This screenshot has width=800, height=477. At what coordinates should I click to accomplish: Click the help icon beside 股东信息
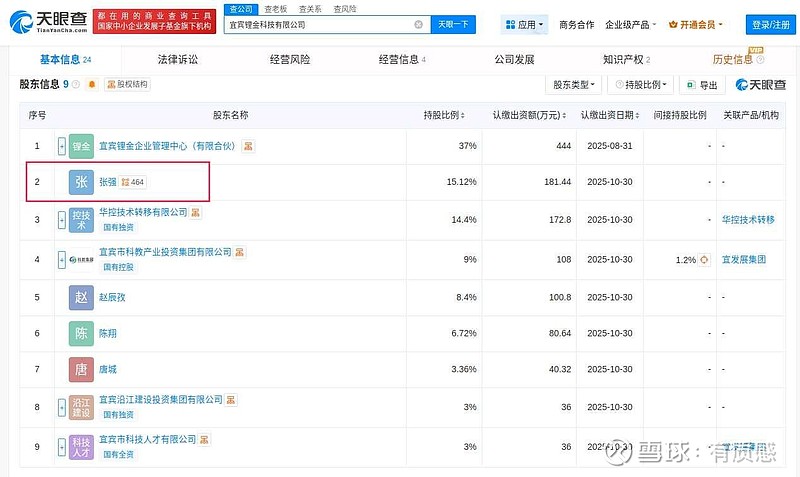click(x=76, y=84)
